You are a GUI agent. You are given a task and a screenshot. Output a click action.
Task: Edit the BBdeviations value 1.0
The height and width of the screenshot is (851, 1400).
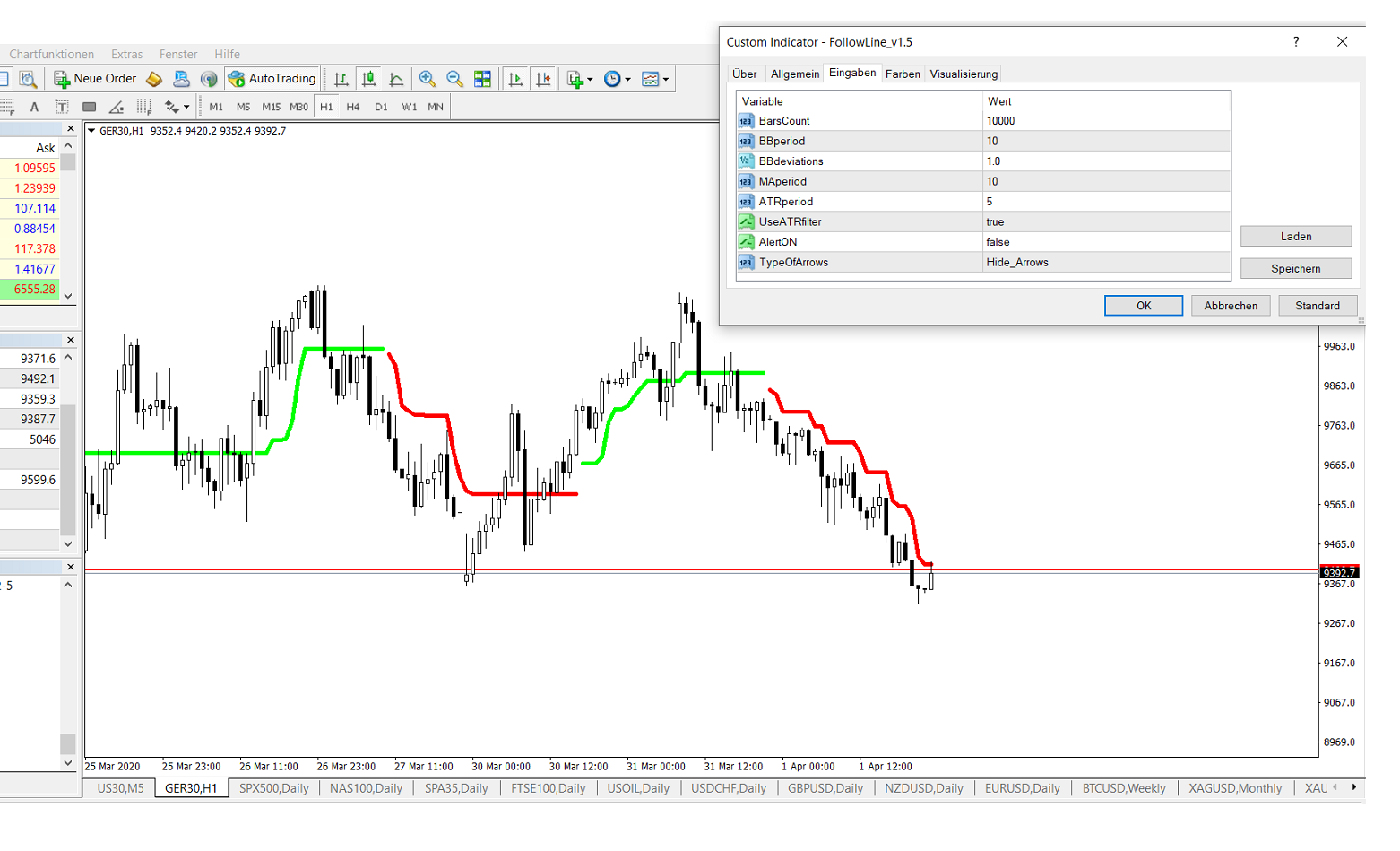1106,161
